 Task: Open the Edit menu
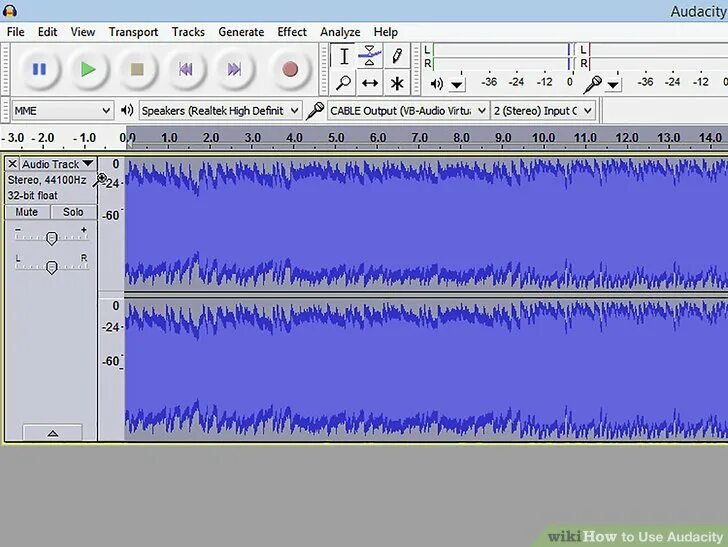tap(47, 32)
